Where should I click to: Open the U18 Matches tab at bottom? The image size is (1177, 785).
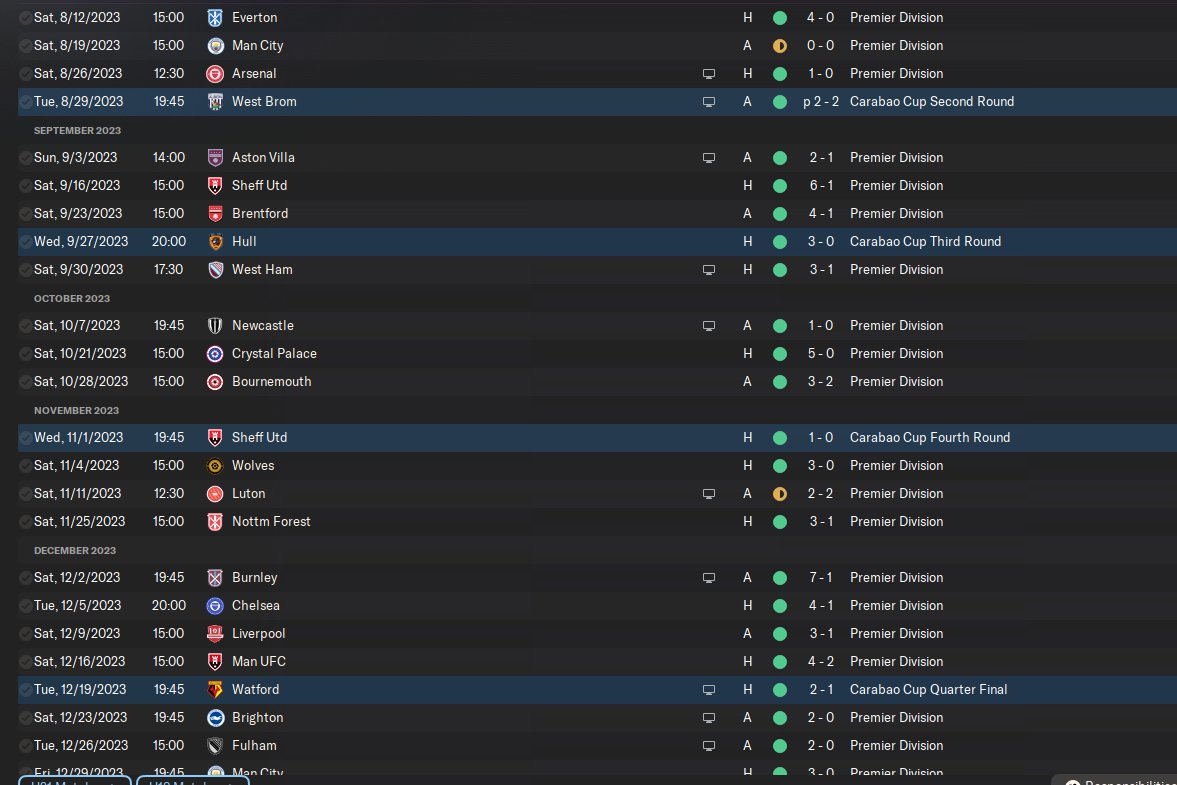(x=193, y=780)
